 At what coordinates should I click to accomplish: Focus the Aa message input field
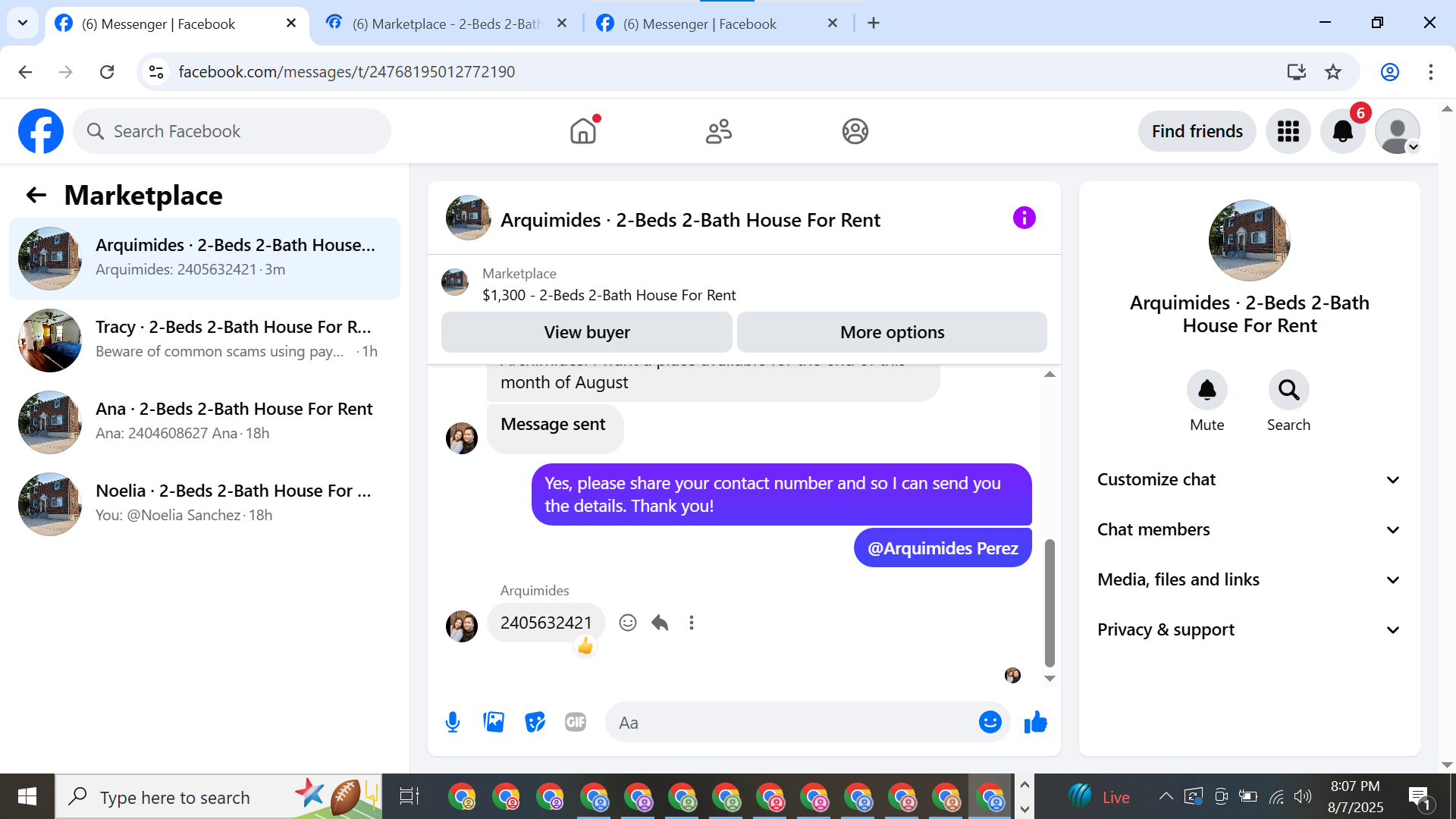[795, 723]
